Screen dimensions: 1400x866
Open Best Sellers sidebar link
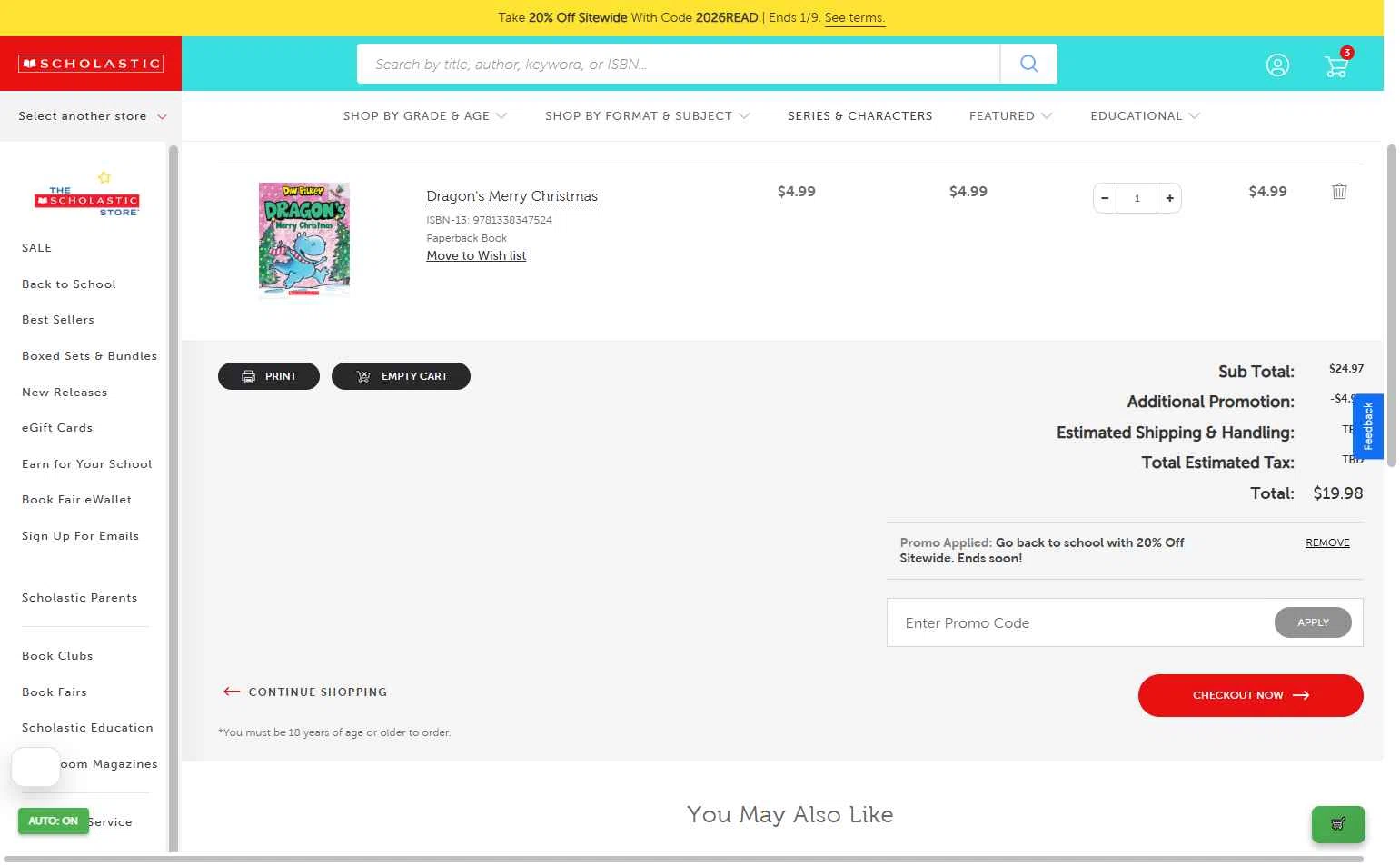coord(58,319)
